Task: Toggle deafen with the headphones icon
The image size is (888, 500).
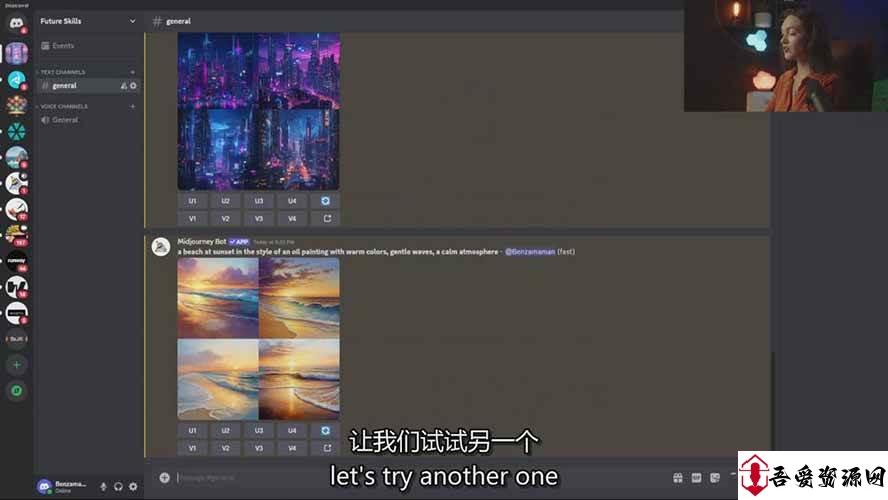Action: click(118, 486)
